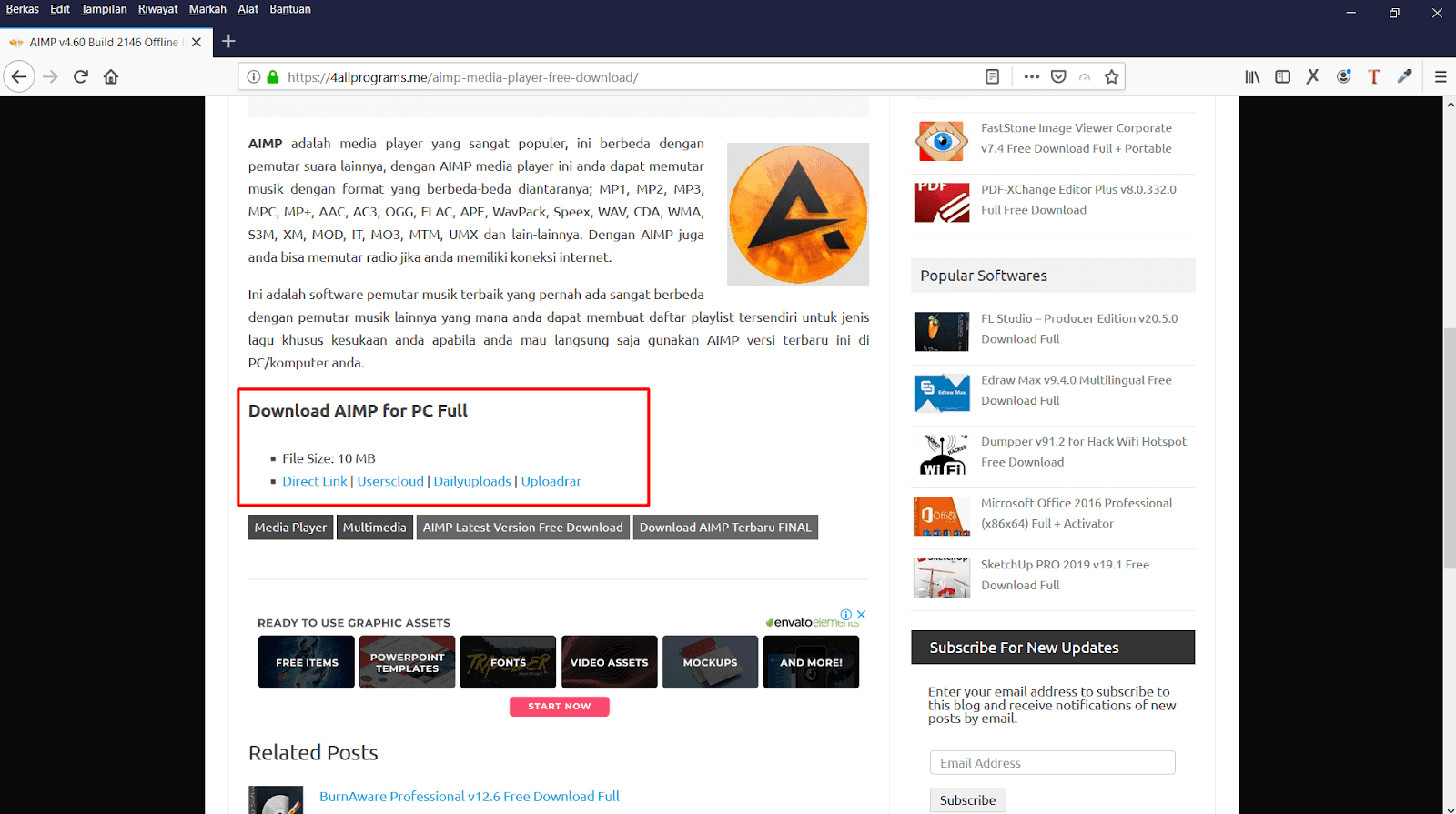The height and width of the screenshot is (814, 1456).
Task: Click the Dumpper WiFi thumbnail
Action: tap(941, 454)
